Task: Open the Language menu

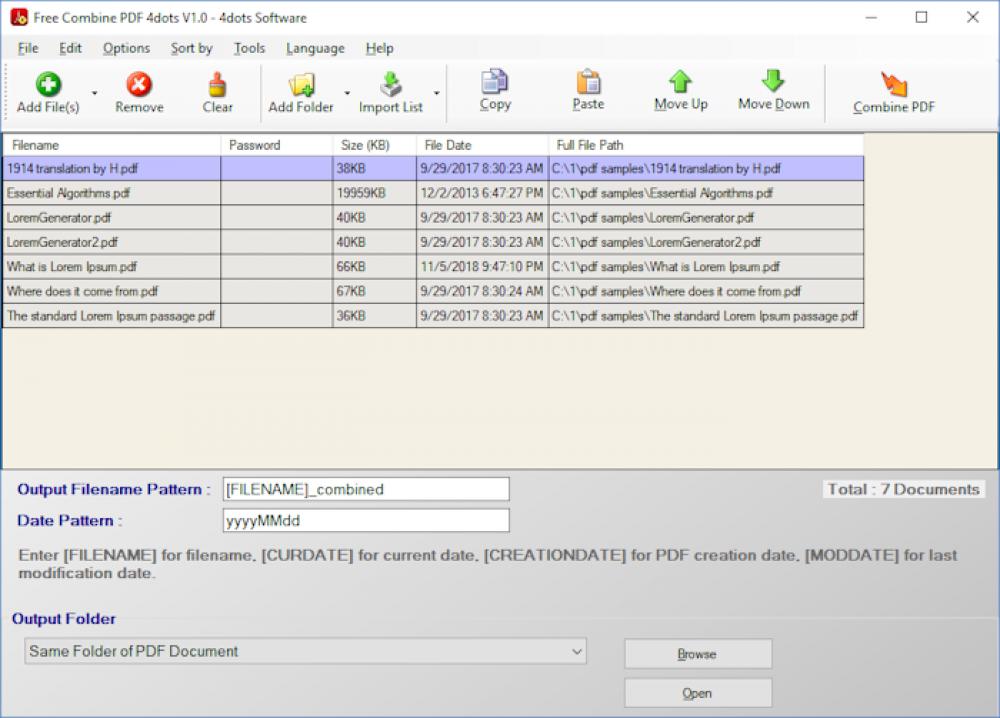Action: click(314, 48)
